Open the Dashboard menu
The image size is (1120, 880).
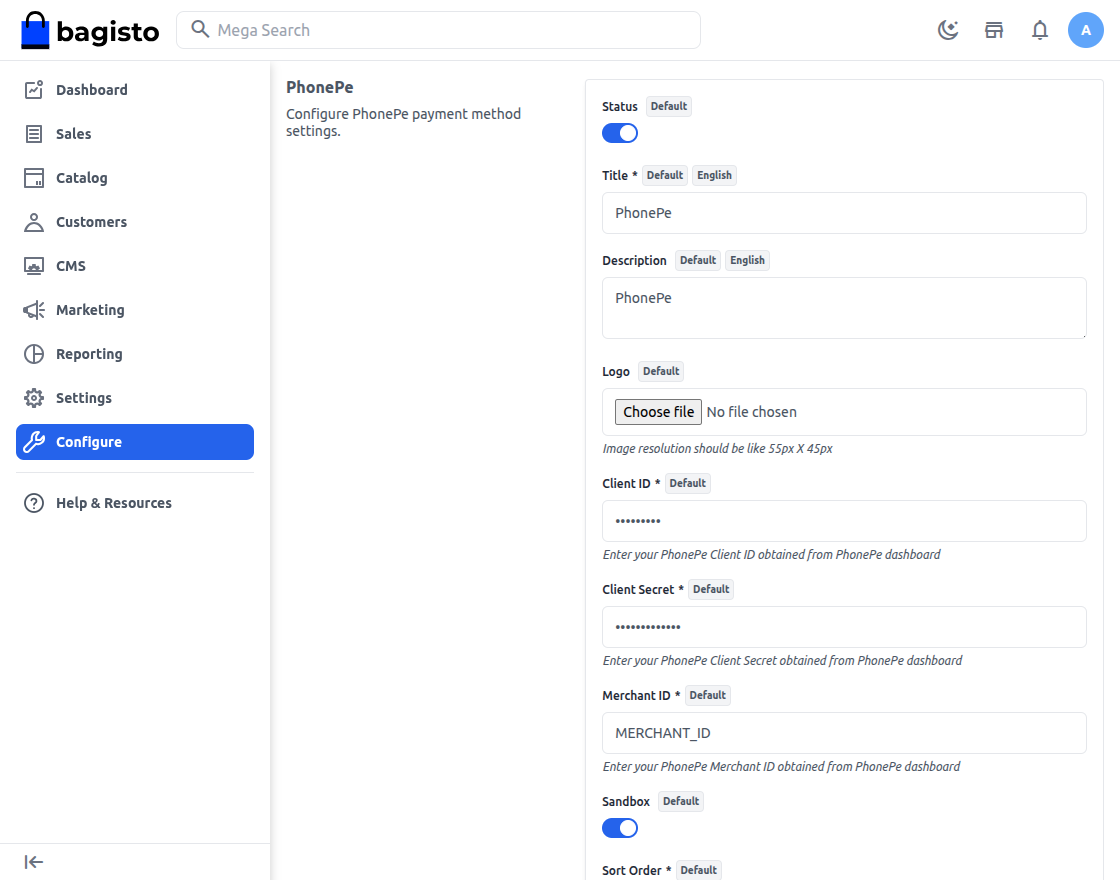(135, 89)
